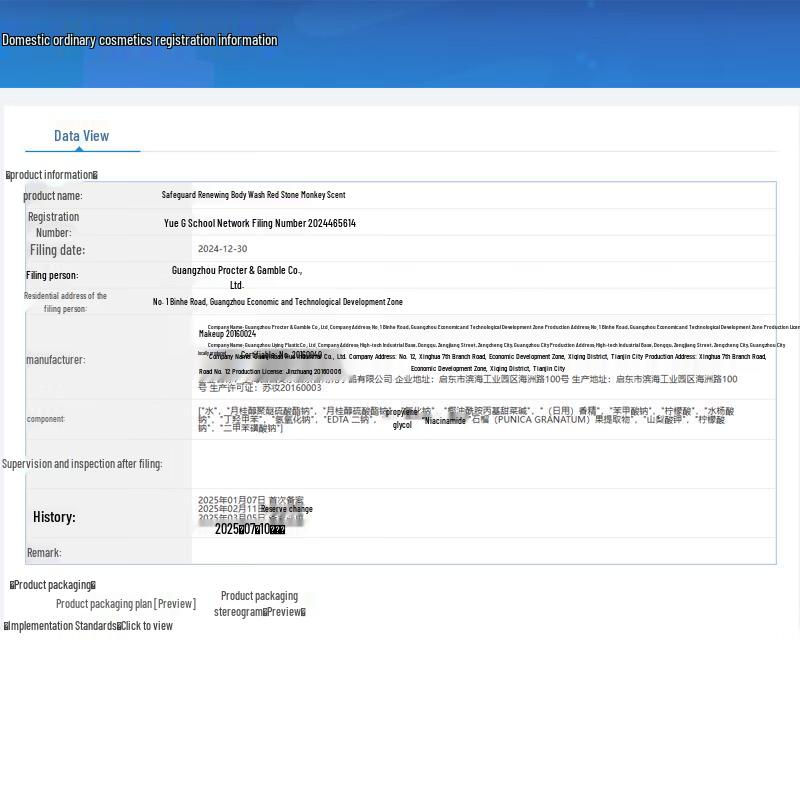Click the Registration Number label

click(54, 225)
